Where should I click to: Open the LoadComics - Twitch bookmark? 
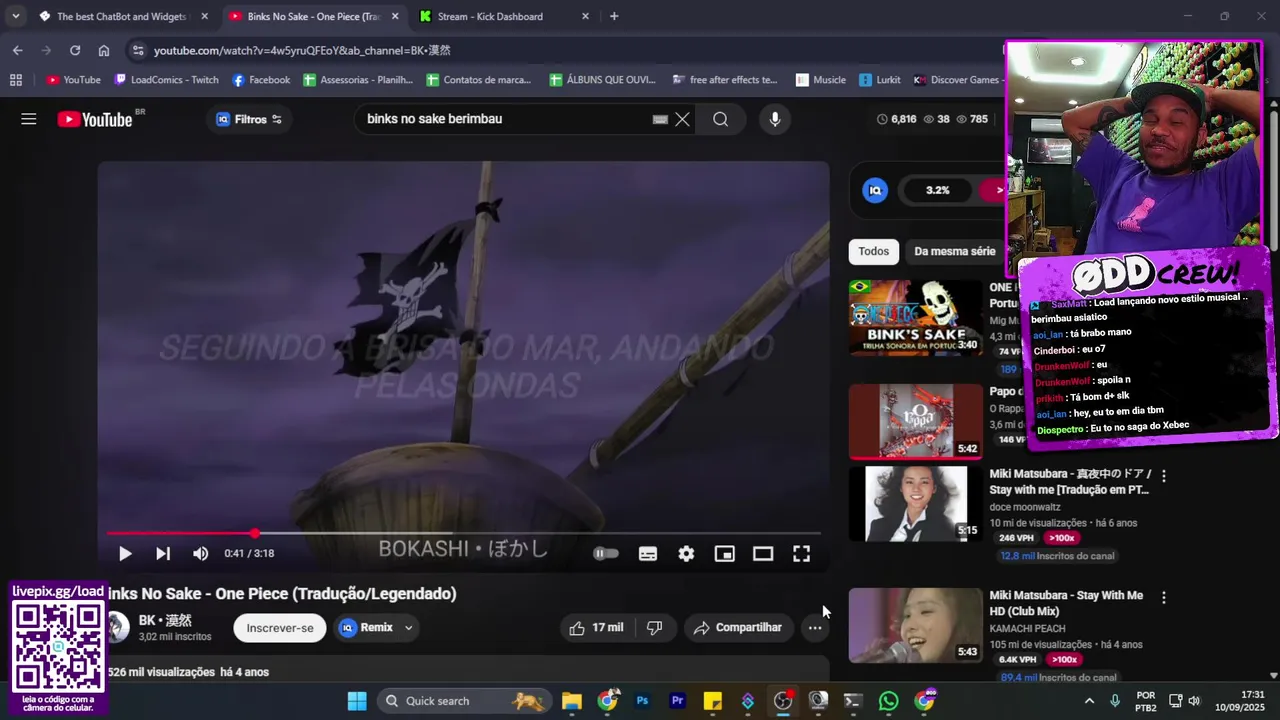point(166,80)
